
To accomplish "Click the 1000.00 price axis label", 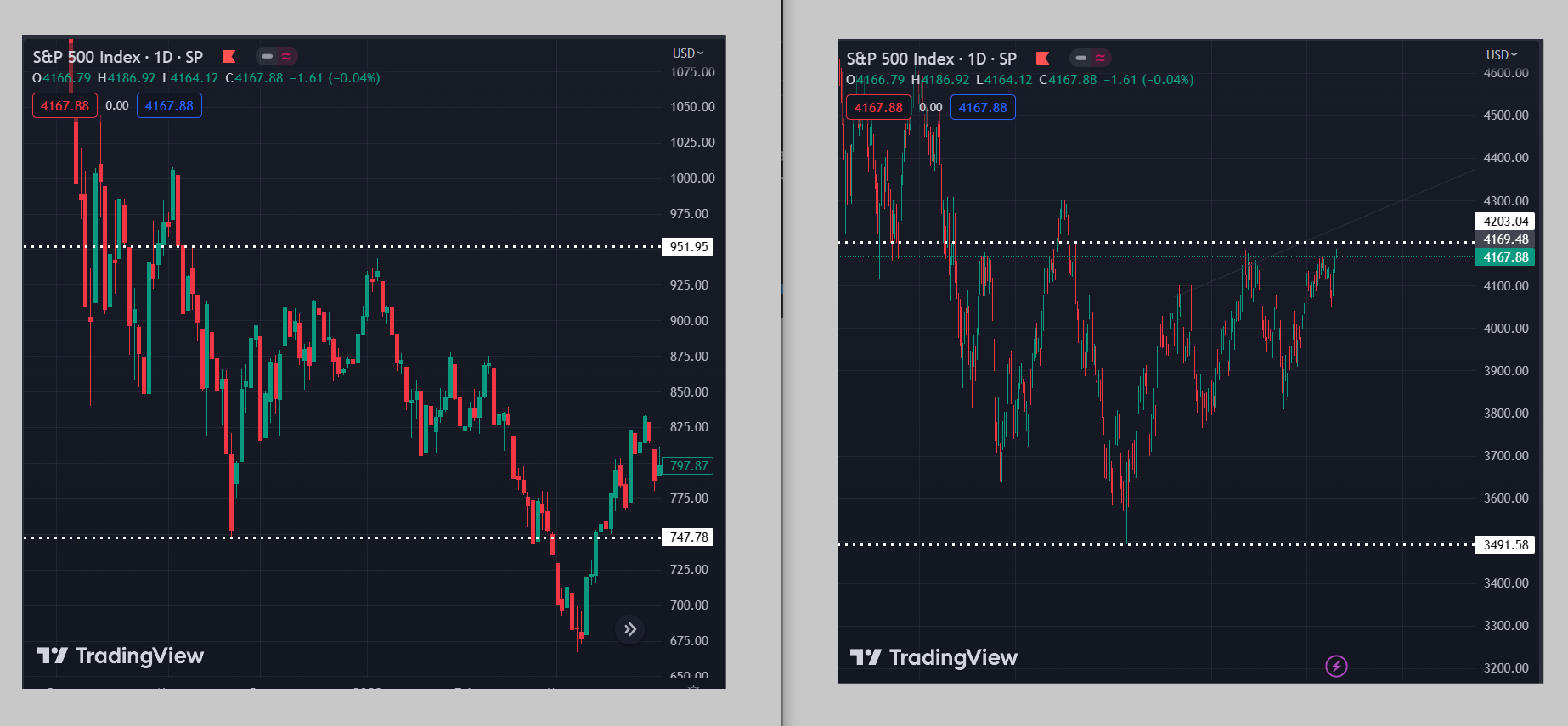I will click(692, 178).
